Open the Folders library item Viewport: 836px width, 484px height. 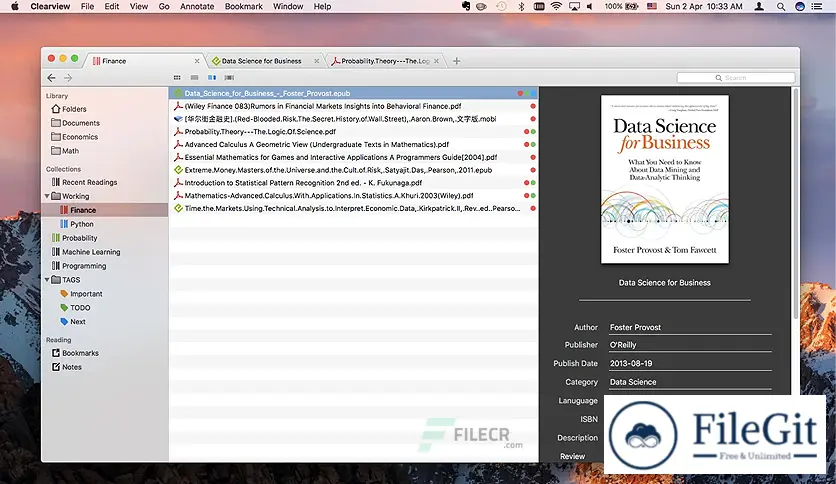pos(69,109)
